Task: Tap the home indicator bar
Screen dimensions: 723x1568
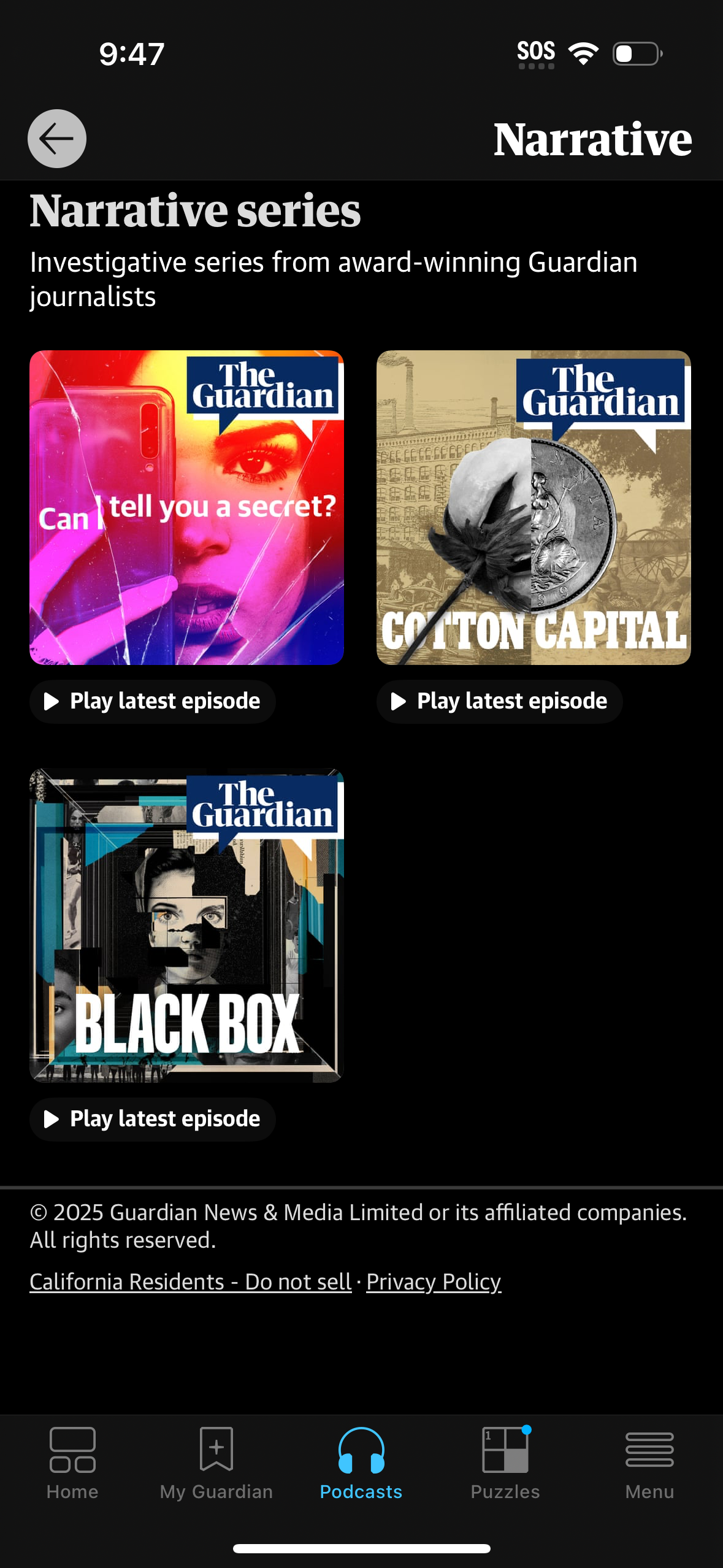Action: (x=361, y=1548)
